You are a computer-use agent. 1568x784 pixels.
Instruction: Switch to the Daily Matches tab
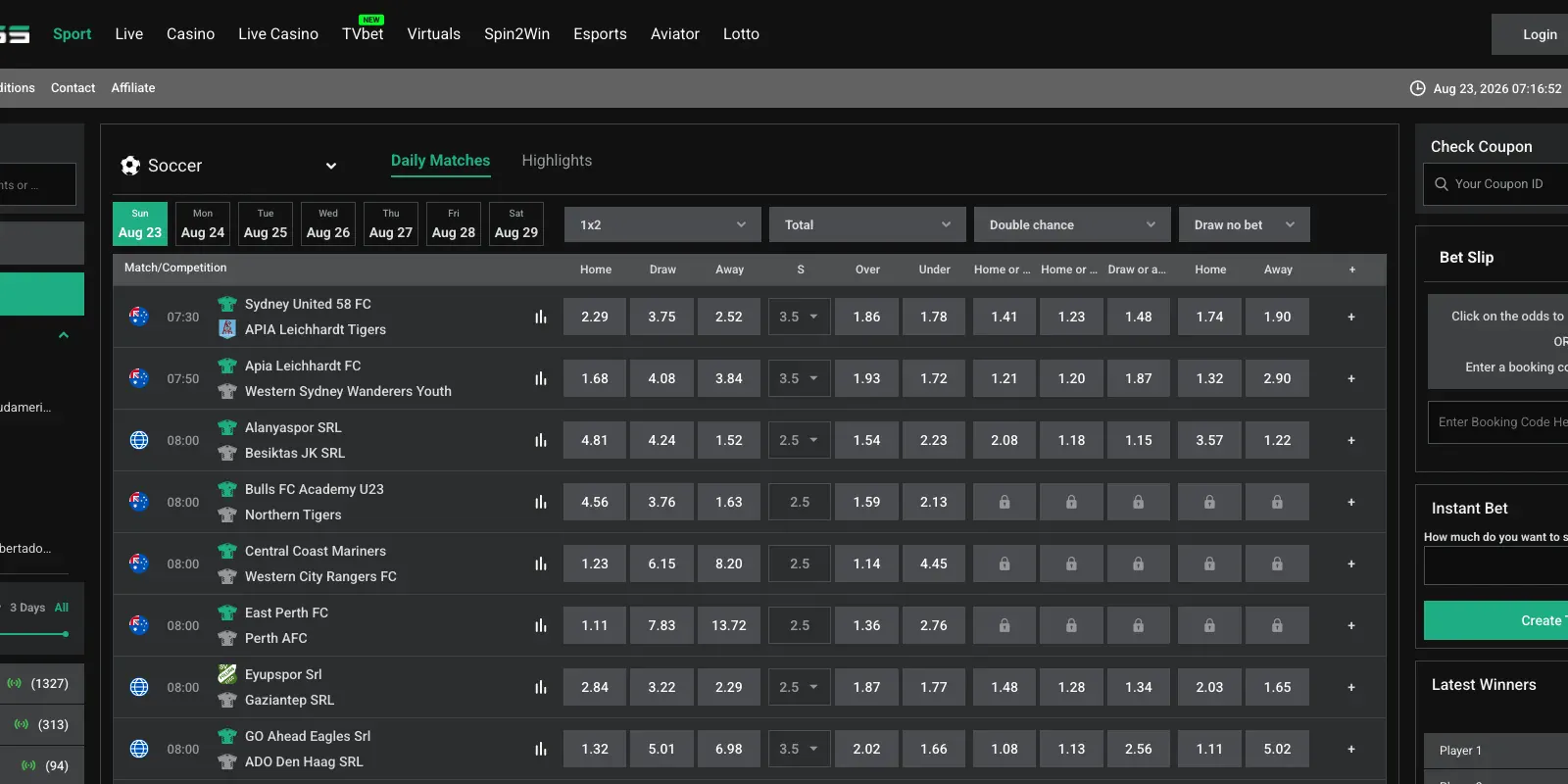click(x=440, y=161)
